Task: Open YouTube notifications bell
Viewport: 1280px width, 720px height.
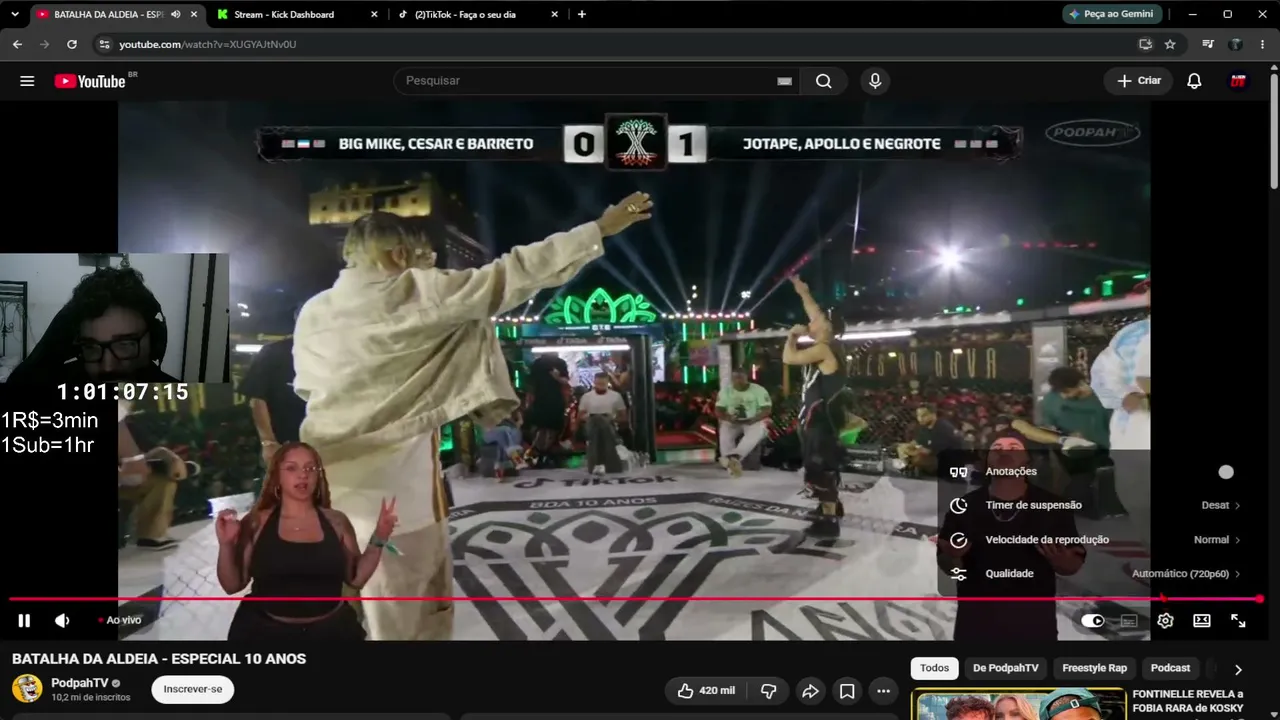Action: [1194, 81]
